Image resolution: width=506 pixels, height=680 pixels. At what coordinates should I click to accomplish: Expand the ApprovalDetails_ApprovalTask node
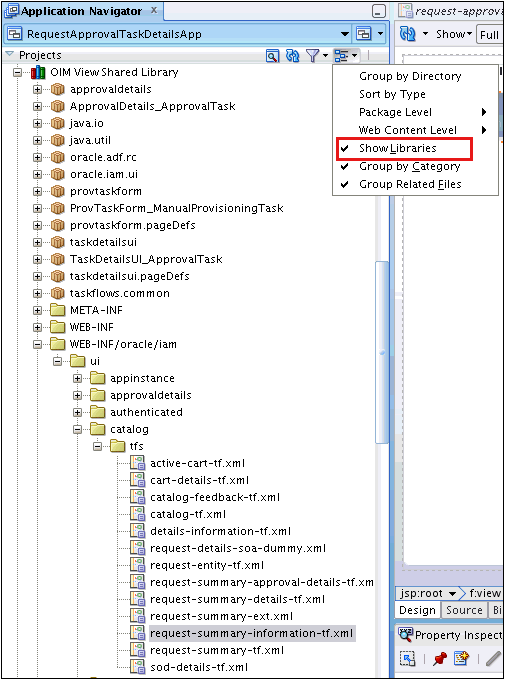[x=37, y=106]
